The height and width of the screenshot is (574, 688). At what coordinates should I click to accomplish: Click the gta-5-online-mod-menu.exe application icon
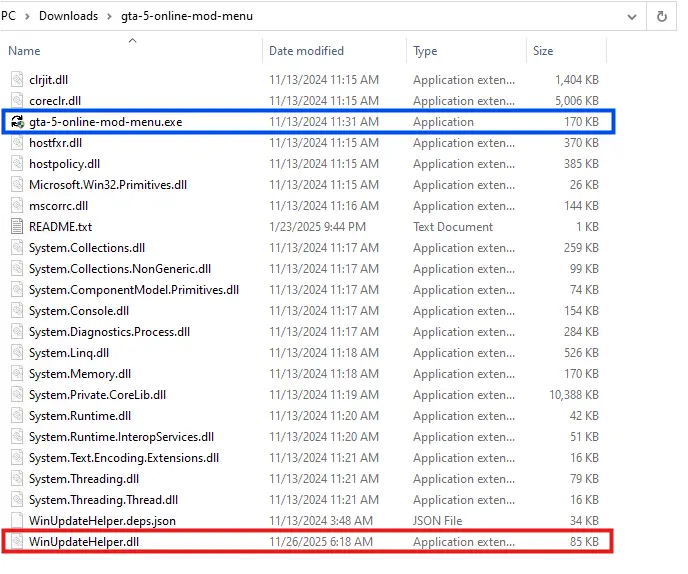click(x=16, y=122)
